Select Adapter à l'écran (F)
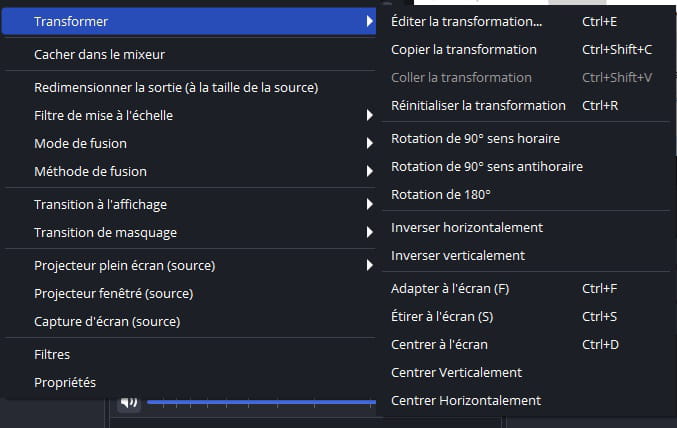The image size is (677, 428). [525, 288]
